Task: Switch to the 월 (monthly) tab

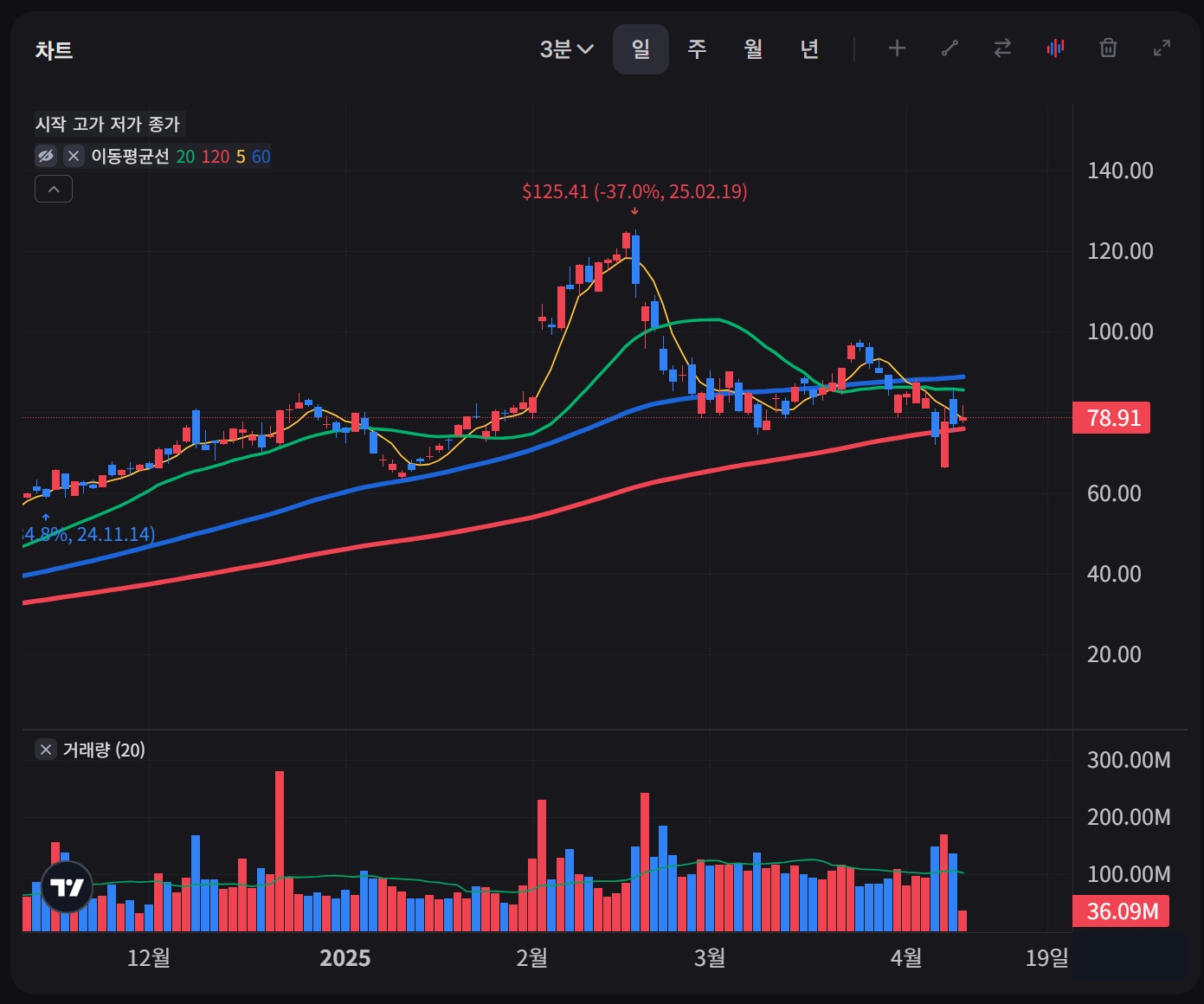Action: (x=753, y=49)
